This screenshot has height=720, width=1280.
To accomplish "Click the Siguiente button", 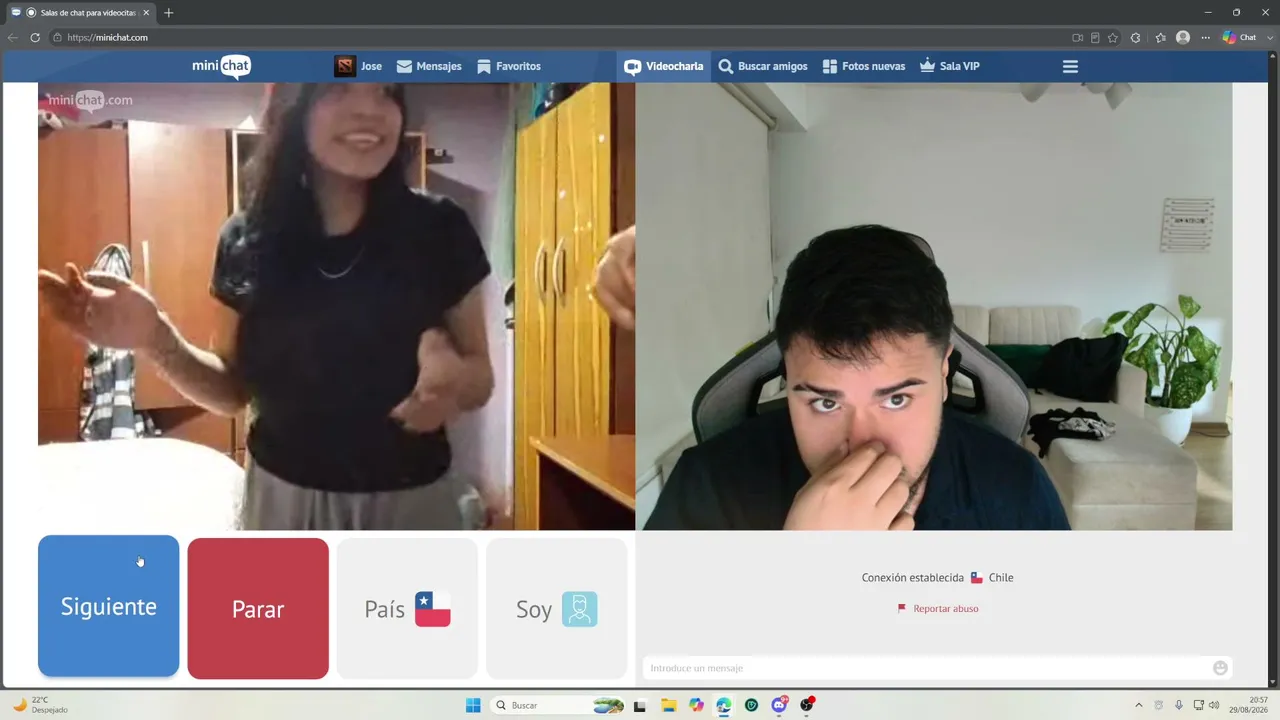I will click(108, 606).
